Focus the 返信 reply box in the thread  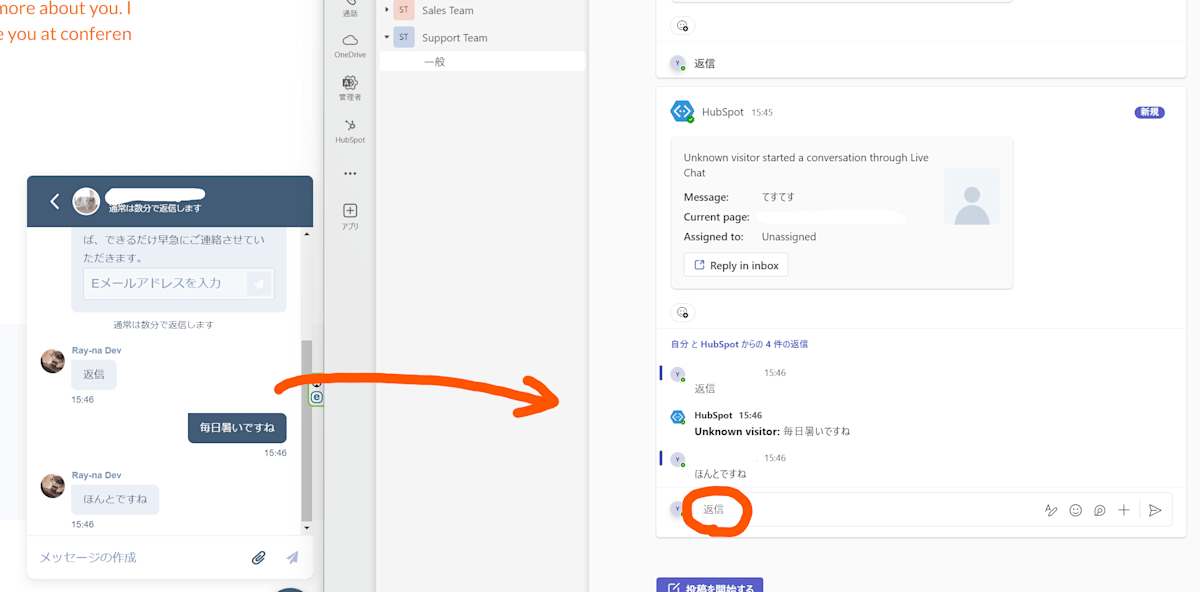pos(865,510)
